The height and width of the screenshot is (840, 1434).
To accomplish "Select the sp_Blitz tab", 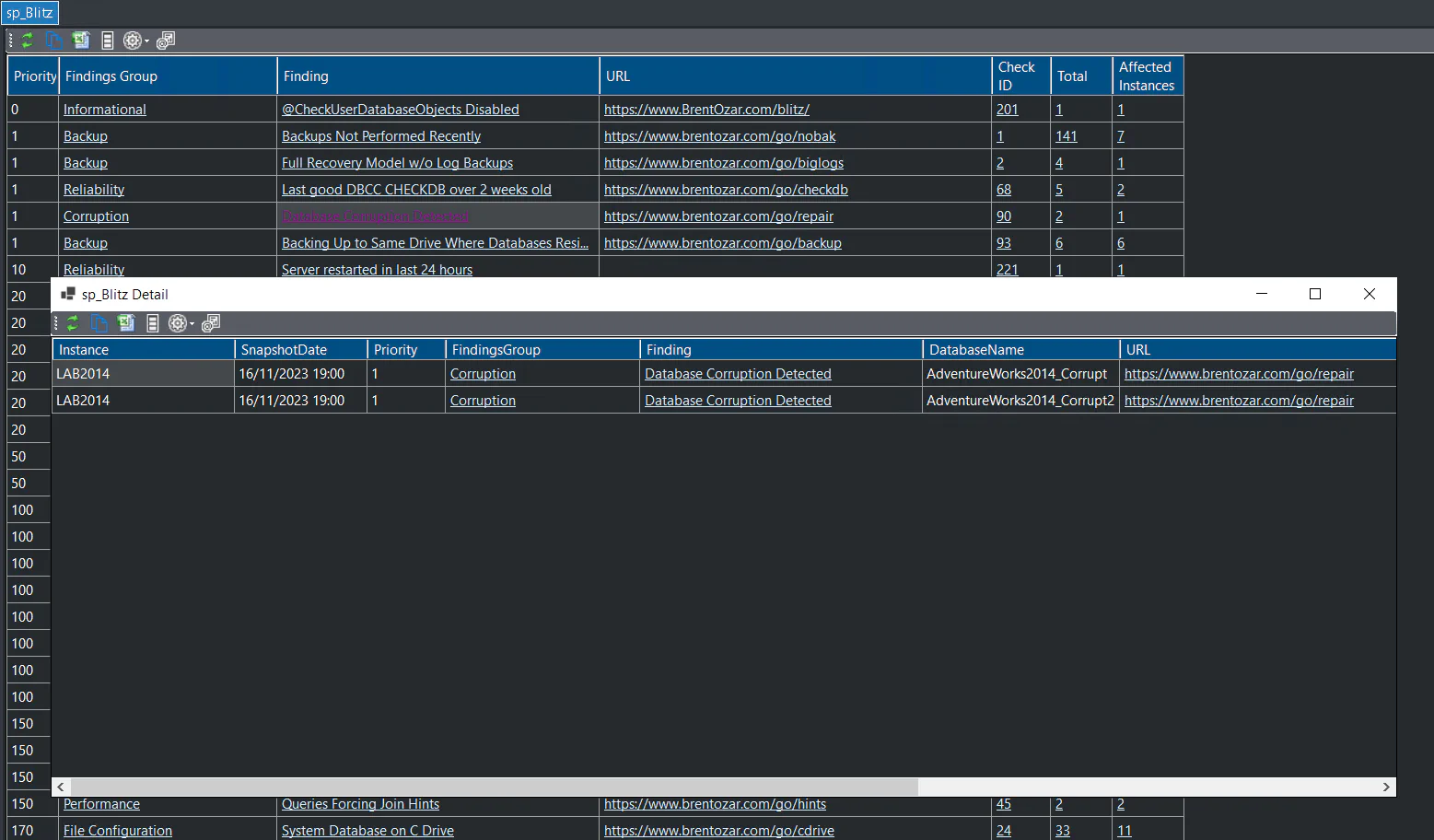I will [x=29, y=13].
